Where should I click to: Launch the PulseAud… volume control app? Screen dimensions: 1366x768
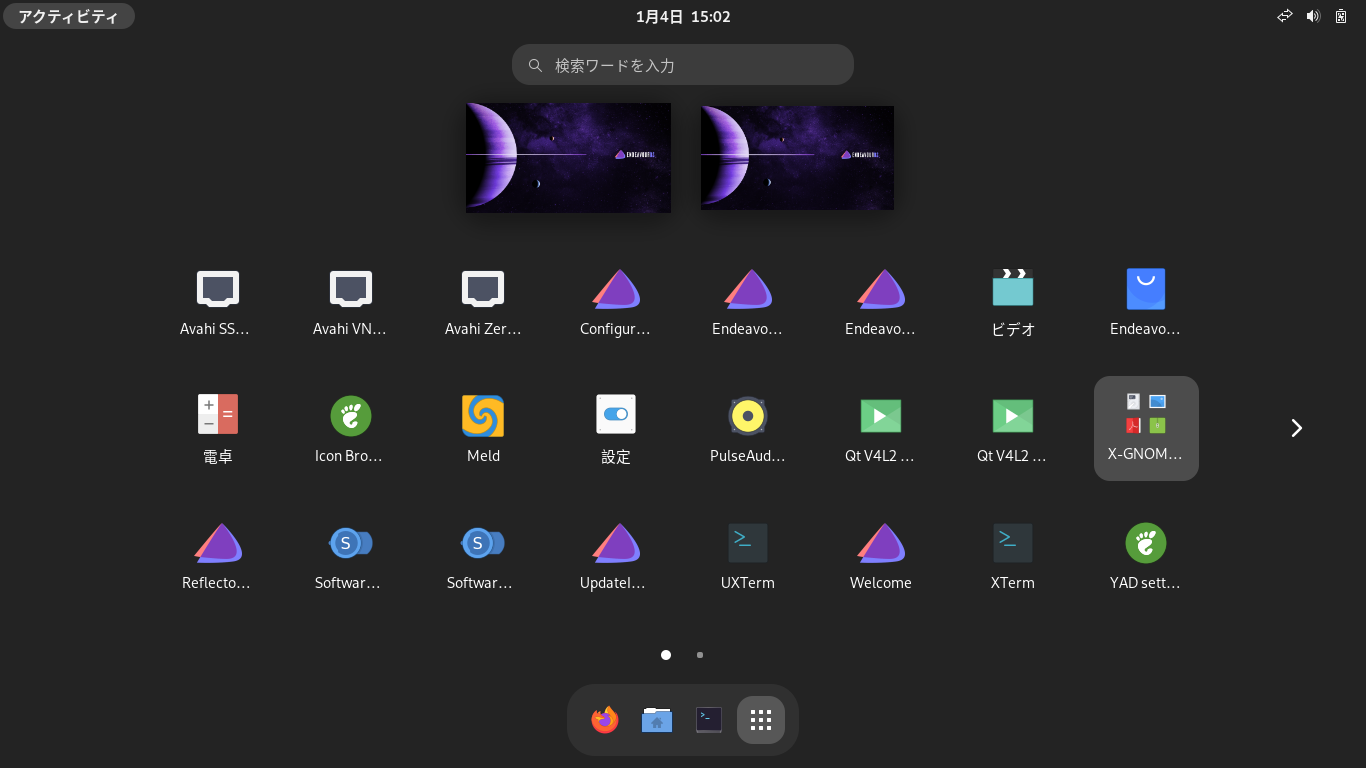[748, 428]
